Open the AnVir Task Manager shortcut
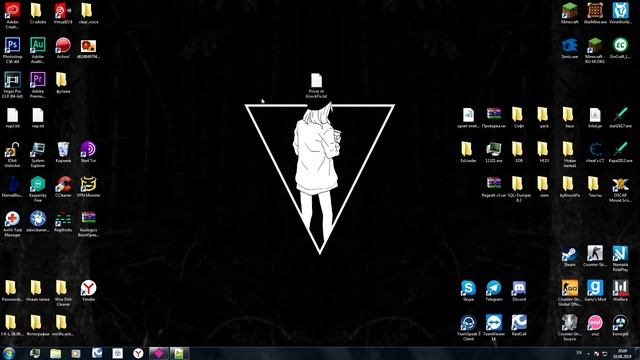 [x=12, y=223]
